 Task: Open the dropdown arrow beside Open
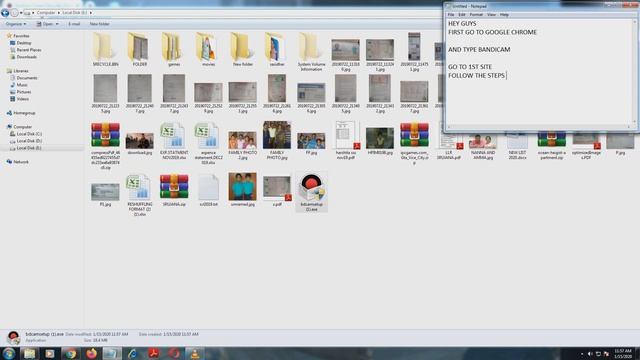[x=57, y=24]
